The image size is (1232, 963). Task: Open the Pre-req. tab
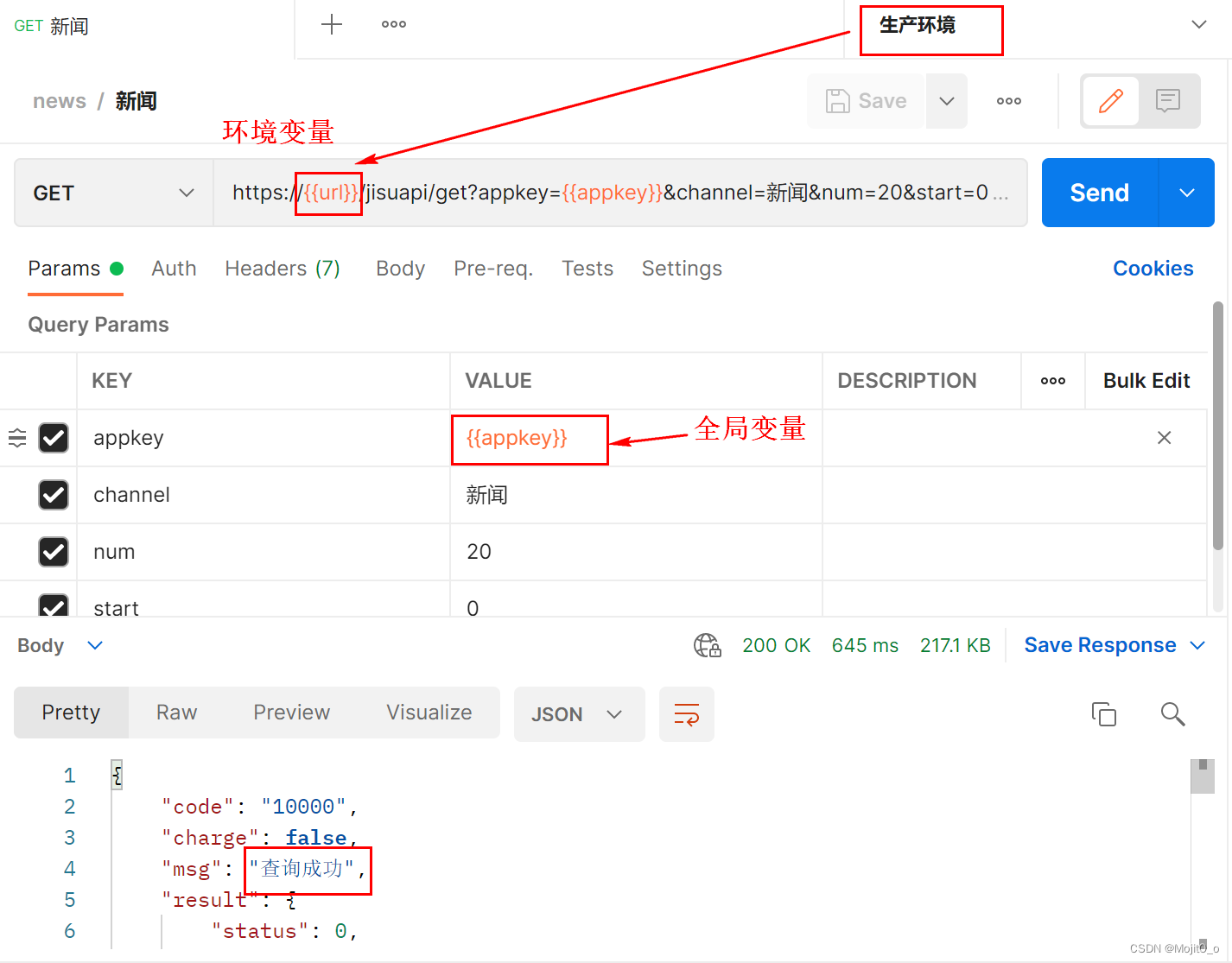pos(493,269)
